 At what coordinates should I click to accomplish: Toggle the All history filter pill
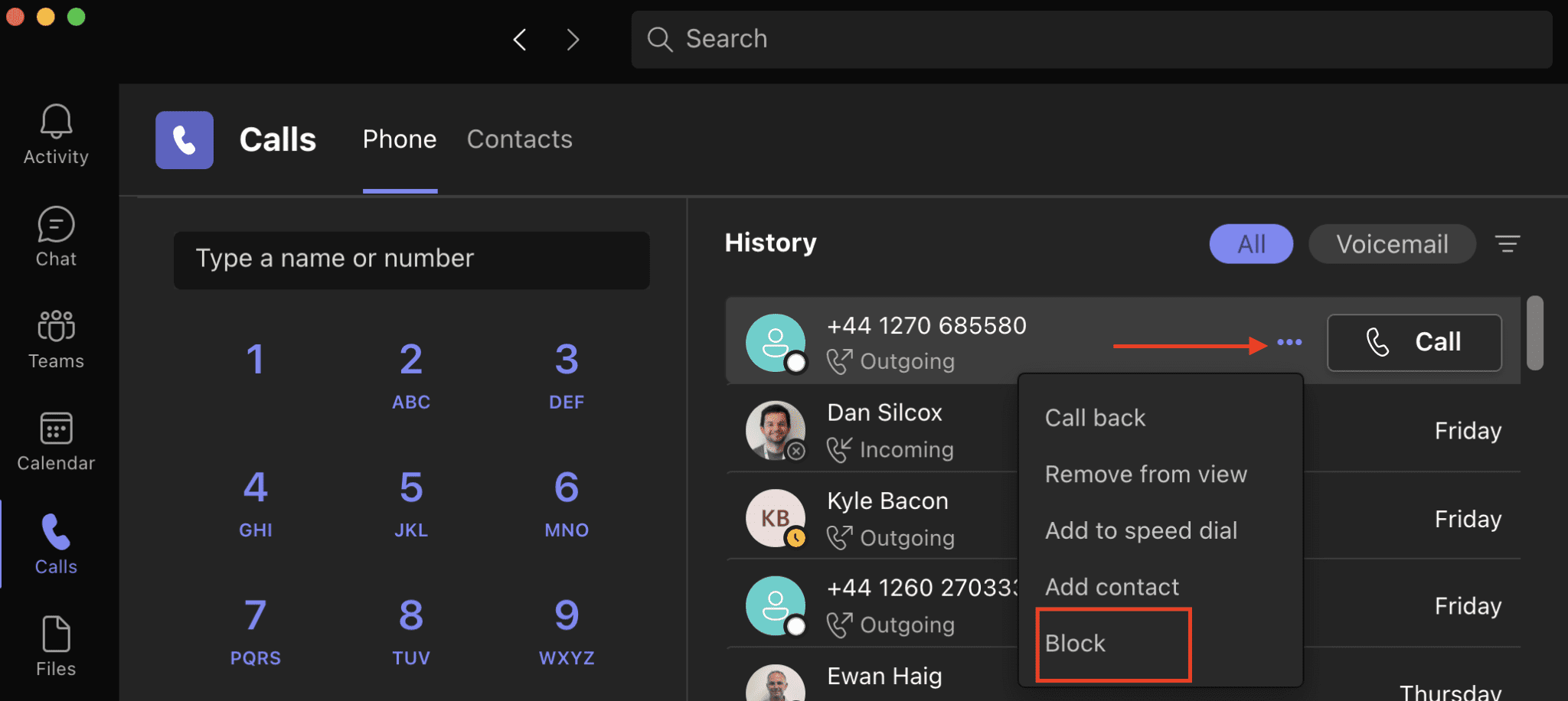pos(1250,243)
